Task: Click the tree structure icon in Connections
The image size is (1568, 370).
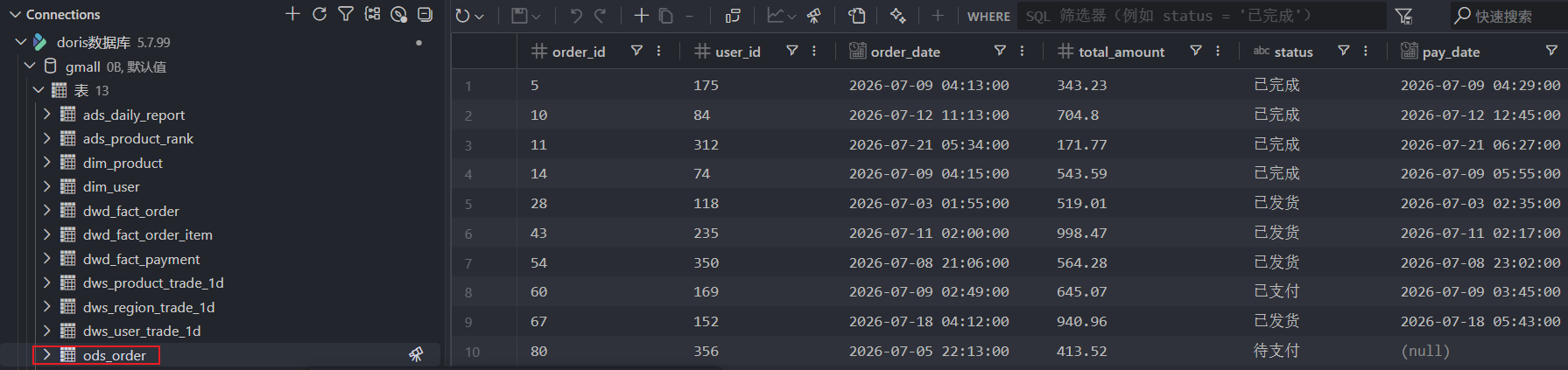Action: point(372,14)
